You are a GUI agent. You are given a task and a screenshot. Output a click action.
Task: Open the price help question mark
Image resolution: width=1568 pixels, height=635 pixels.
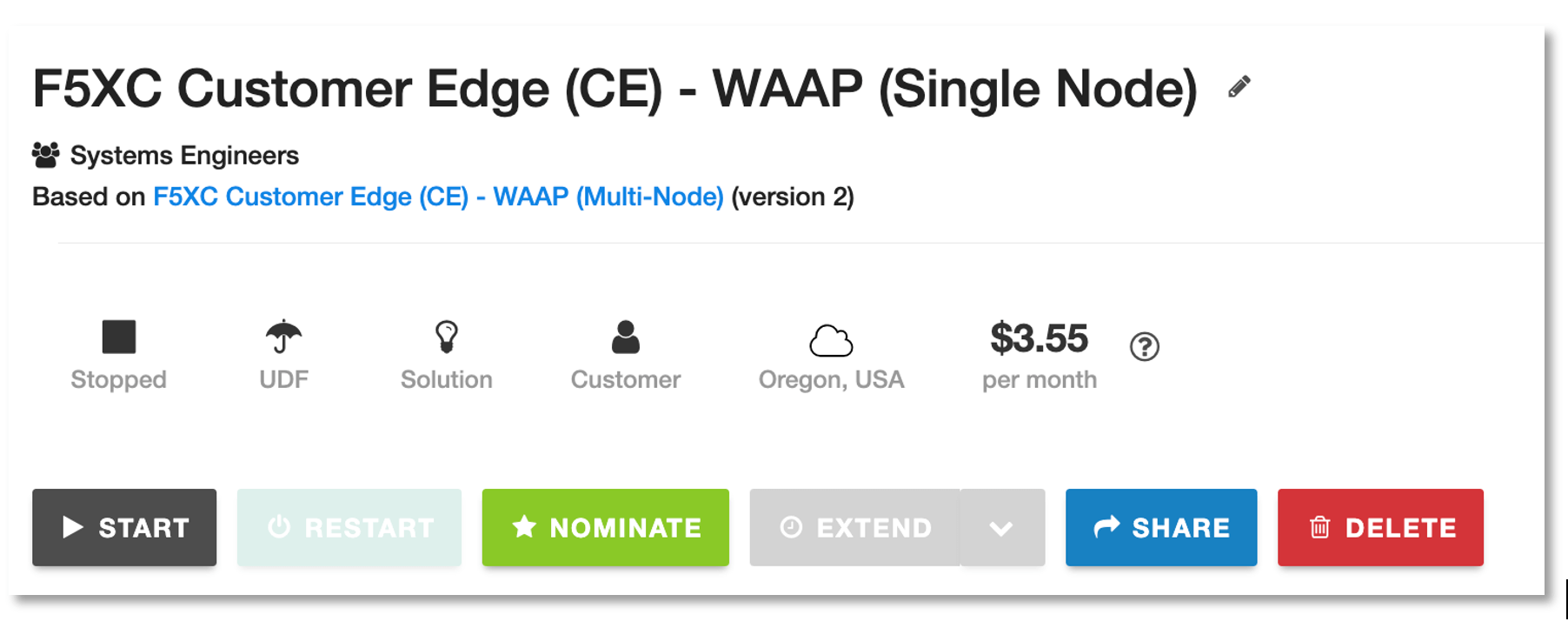click(1145, 347)
